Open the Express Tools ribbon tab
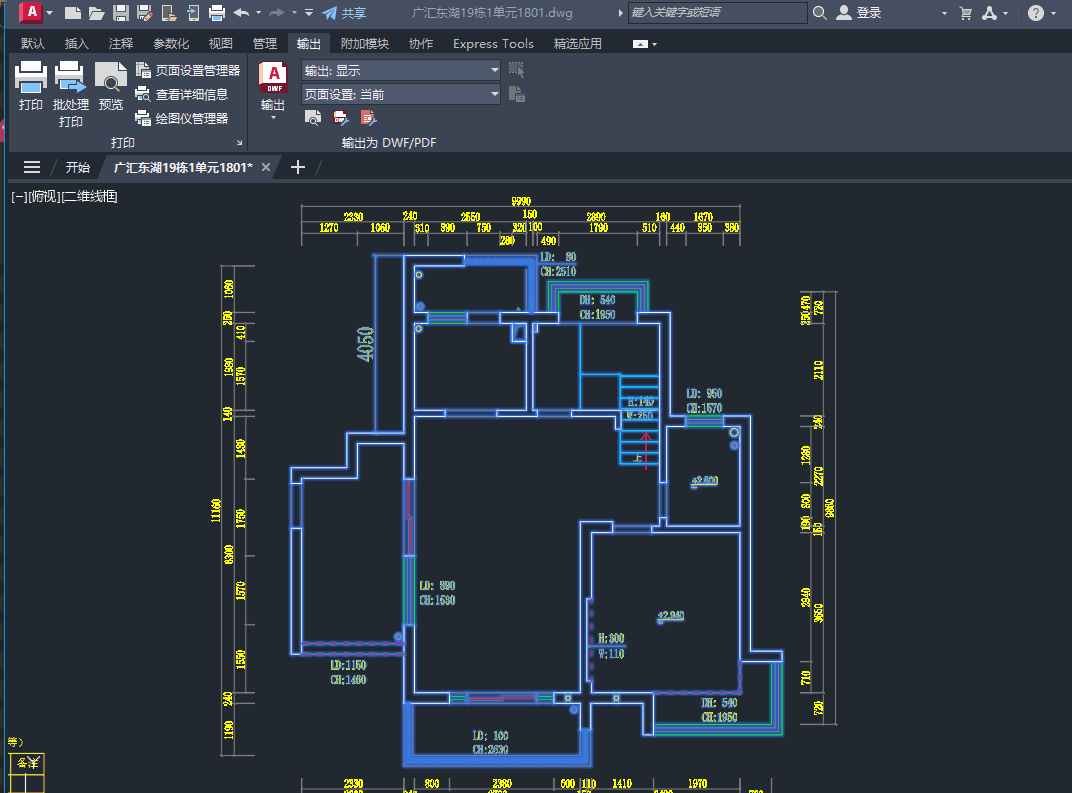Viewport: 1072px width, 793px height. [493, 44]
